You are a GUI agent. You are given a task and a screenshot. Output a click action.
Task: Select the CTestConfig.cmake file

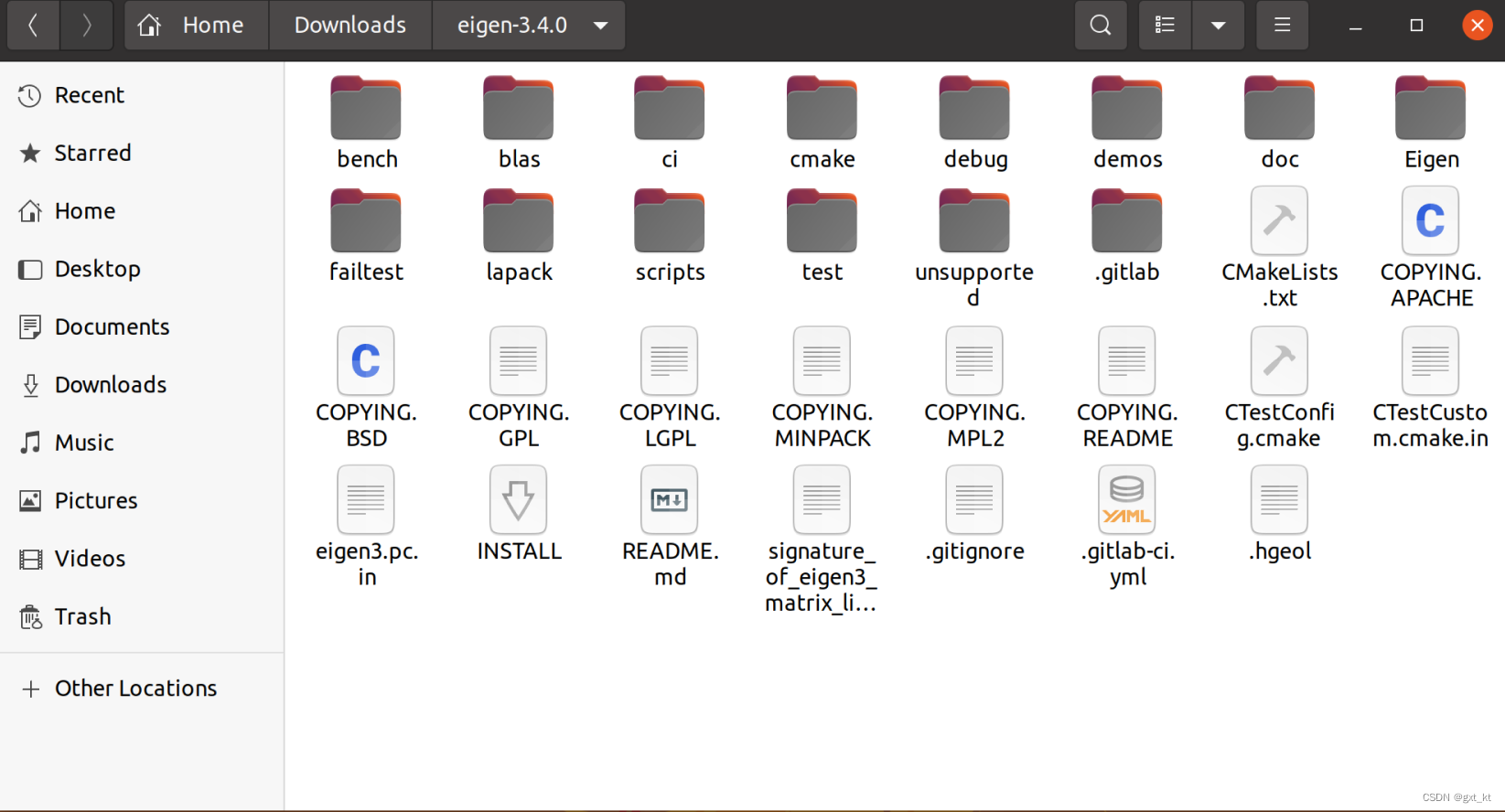pos(1279,388)
